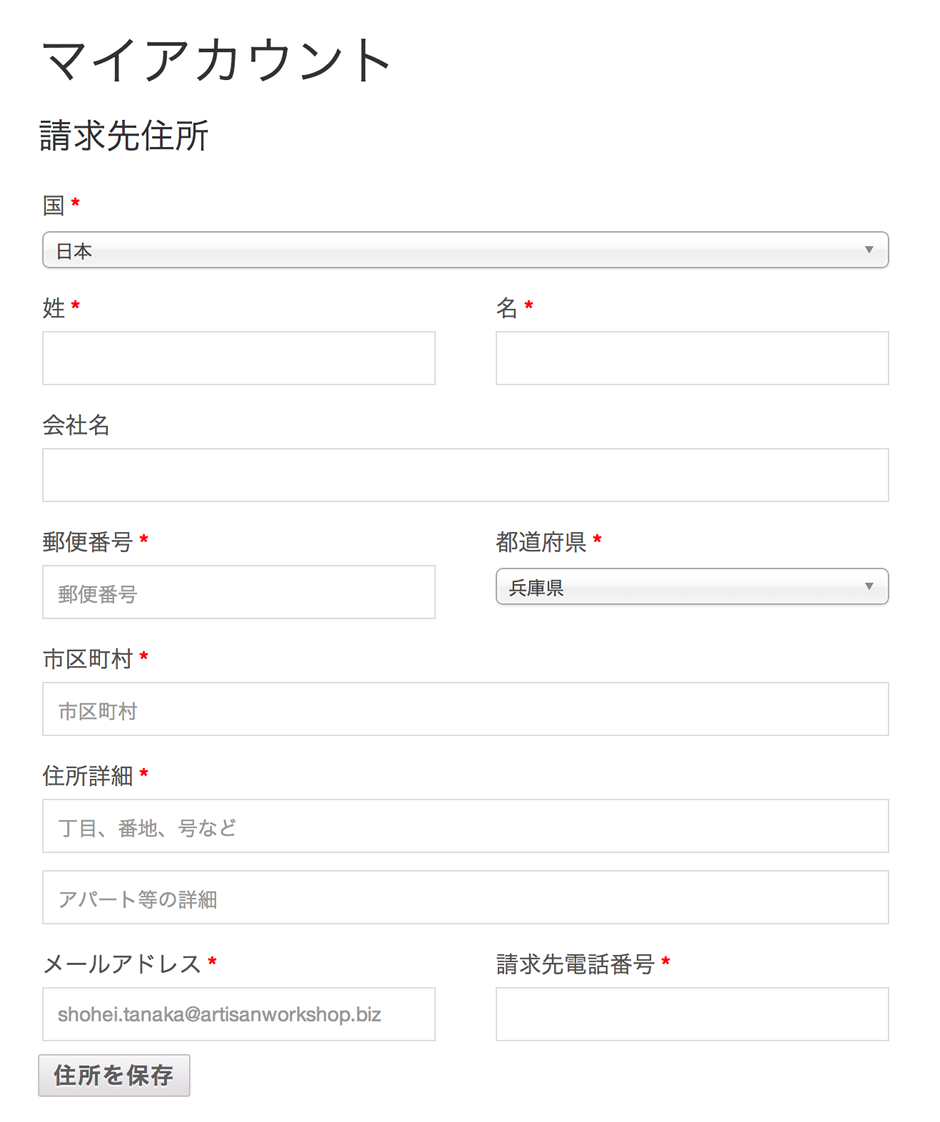Click the arrow on the 日本 country selector
The width and height of the screenshot is (940, 1122).
coord(868,250)
